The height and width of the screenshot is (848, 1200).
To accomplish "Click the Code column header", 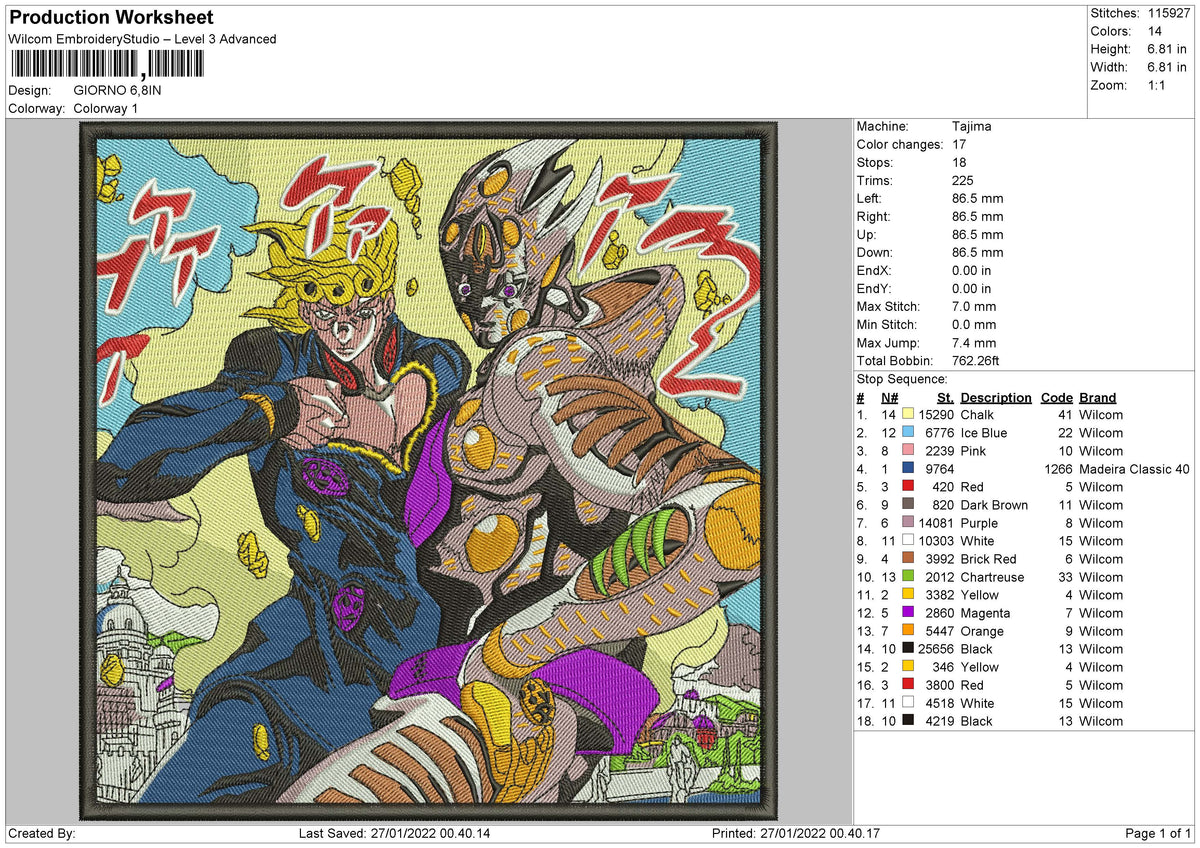I will tap(1056, 397).
